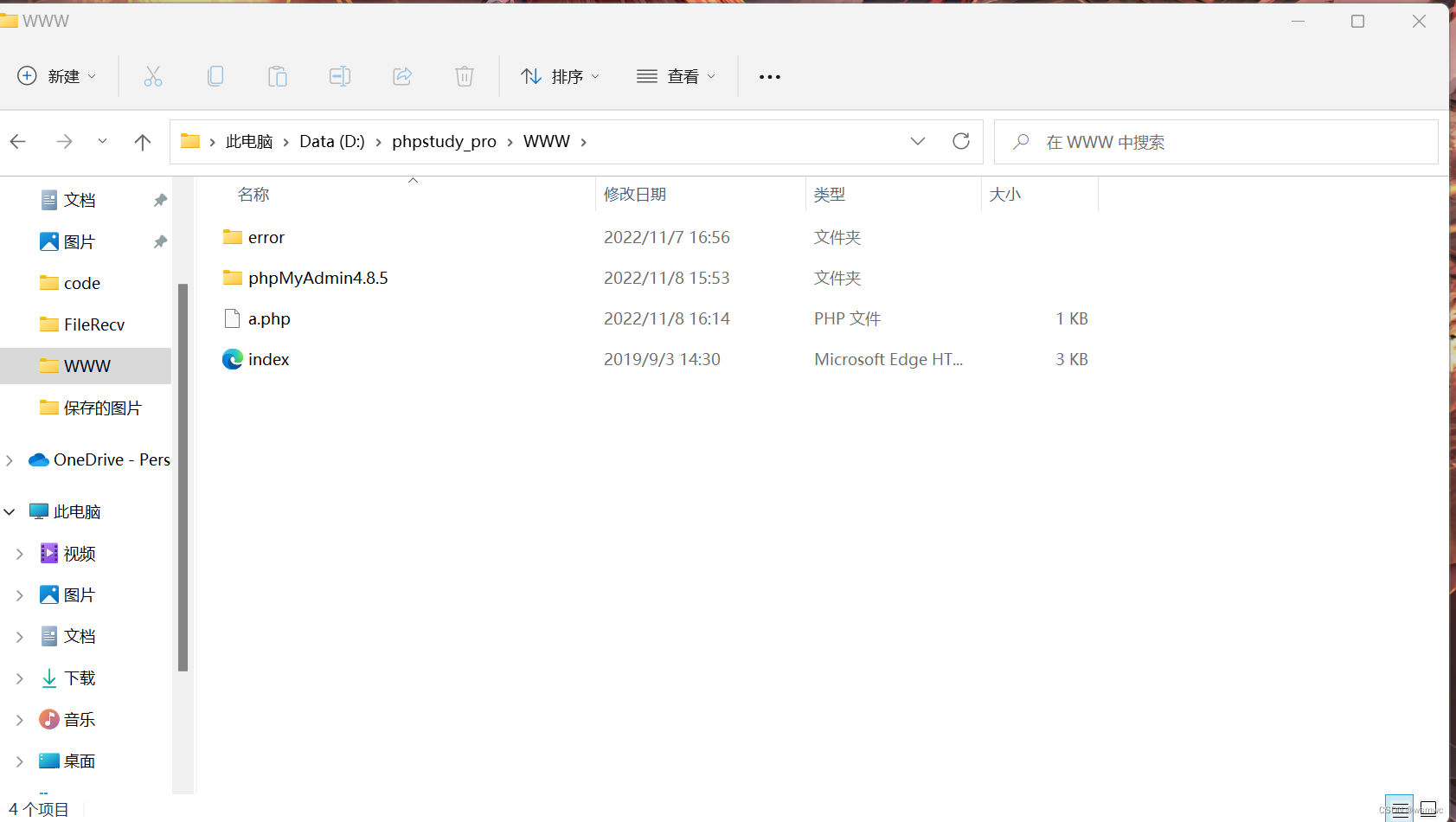Image resolution: width=1456 pixels, height=822 pixels.
Task: Click the Delete trash icon
Action: (465, 76)
